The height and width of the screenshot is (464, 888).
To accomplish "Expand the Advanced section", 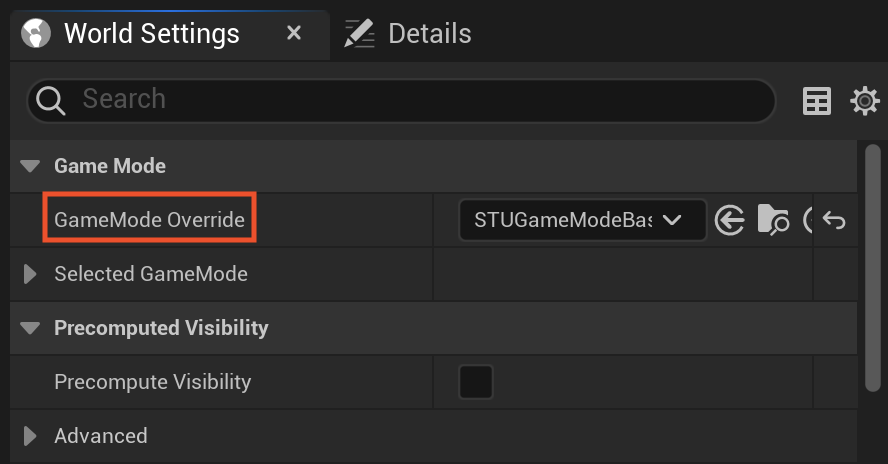I will pyautogui.click(x=30, y=436).
